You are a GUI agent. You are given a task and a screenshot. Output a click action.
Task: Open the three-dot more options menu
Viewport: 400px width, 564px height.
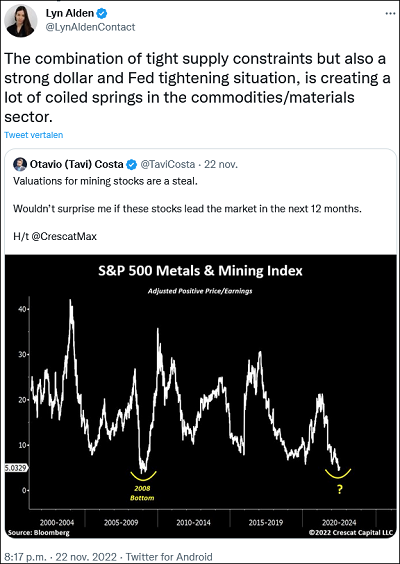[390, 13]
